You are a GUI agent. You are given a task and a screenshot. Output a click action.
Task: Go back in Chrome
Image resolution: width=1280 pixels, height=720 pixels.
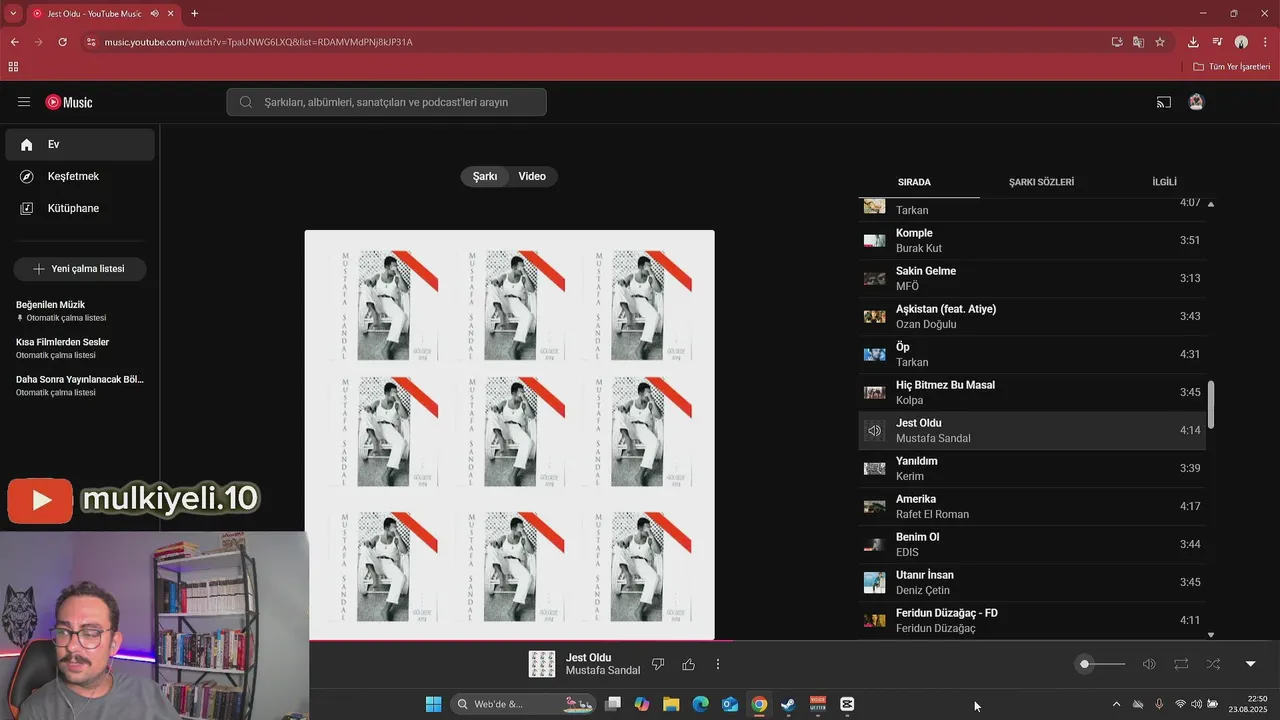coord(14,42)
